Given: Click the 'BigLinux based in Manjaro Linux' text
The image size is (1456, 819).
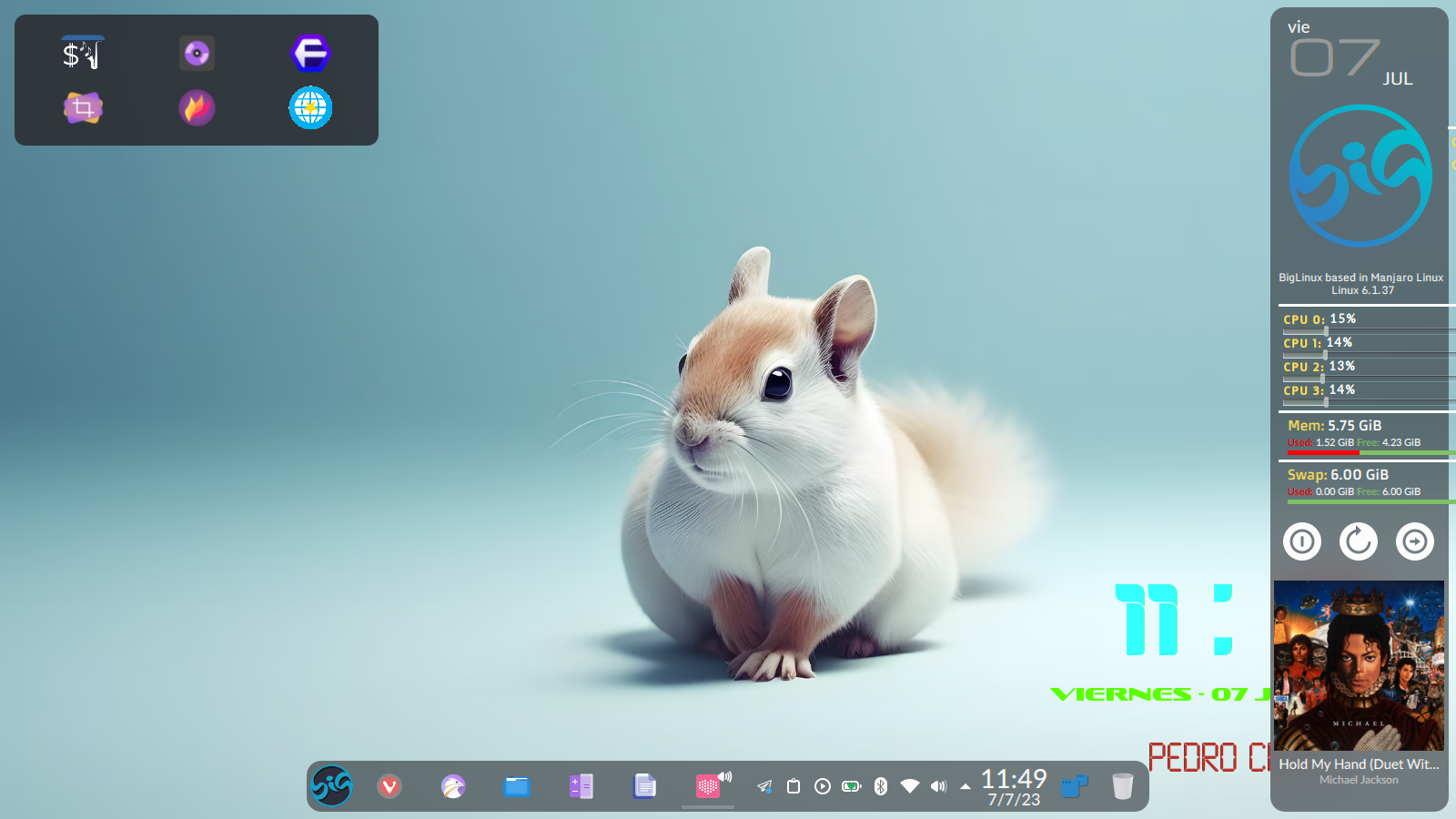Looking at the screenshot, I should [1360, 278].
